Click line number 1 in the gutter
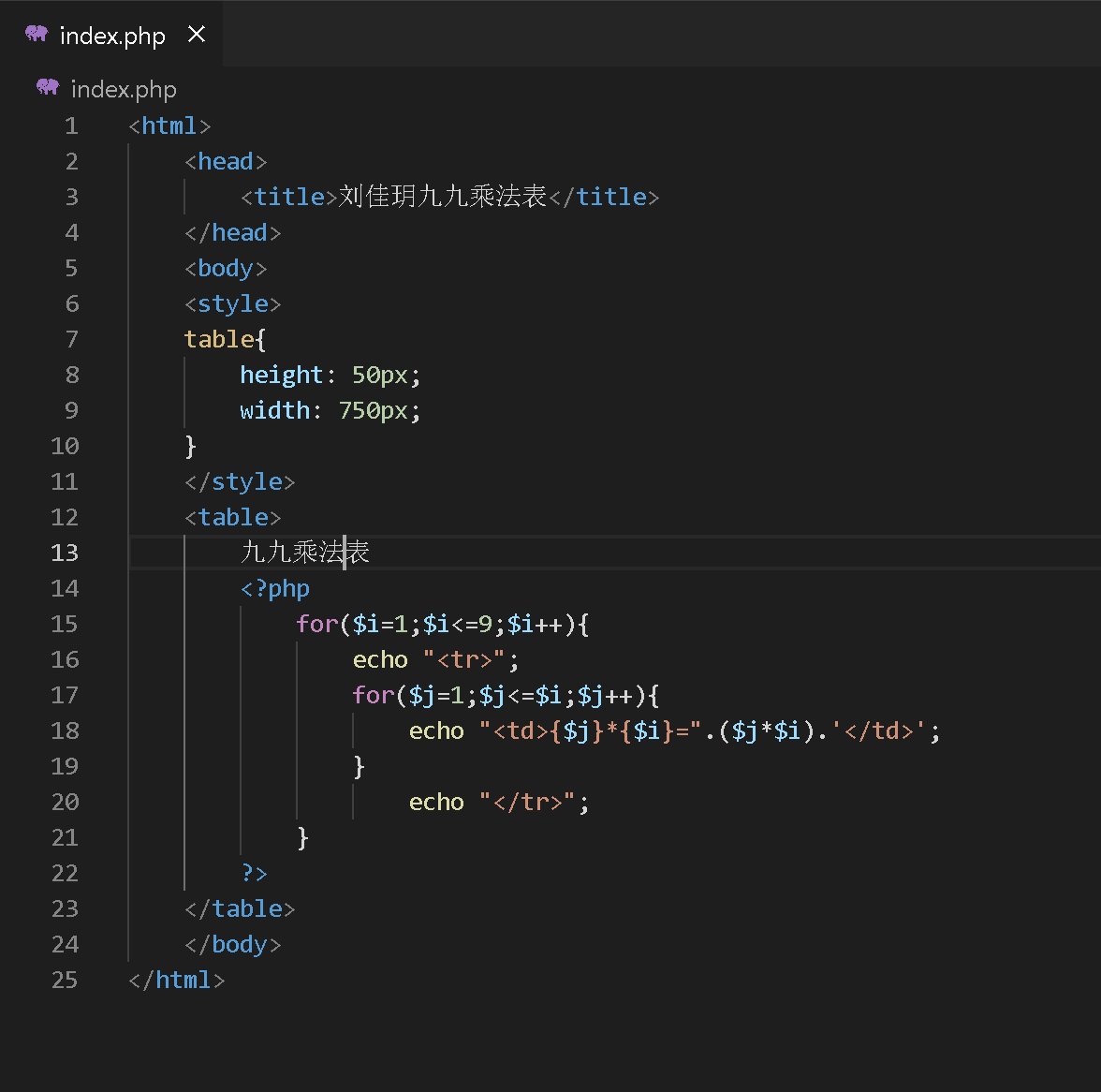Screen dimensions: 1101x1092 [x=71, y=125]
